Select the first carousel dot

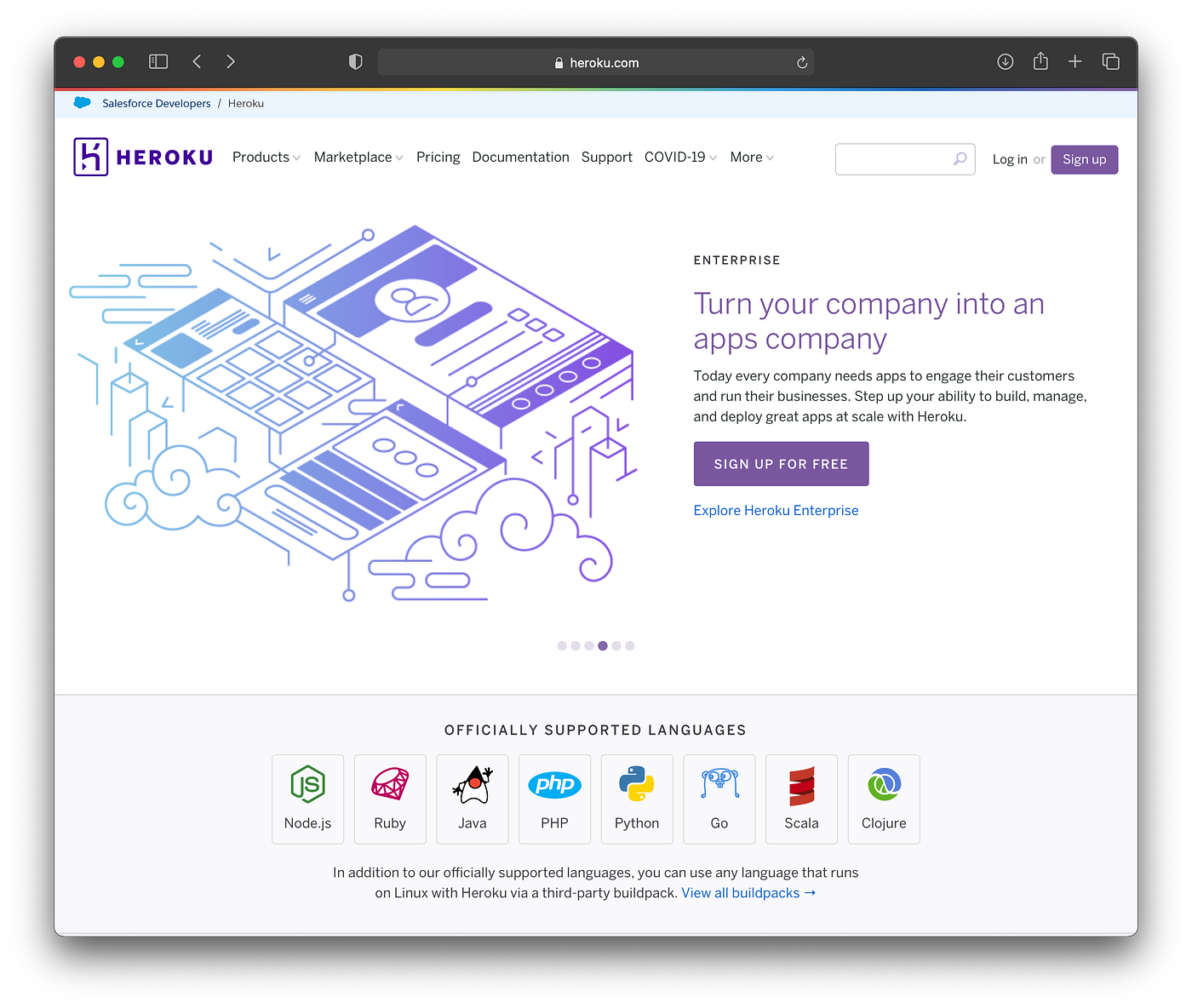tap(562, 646)
